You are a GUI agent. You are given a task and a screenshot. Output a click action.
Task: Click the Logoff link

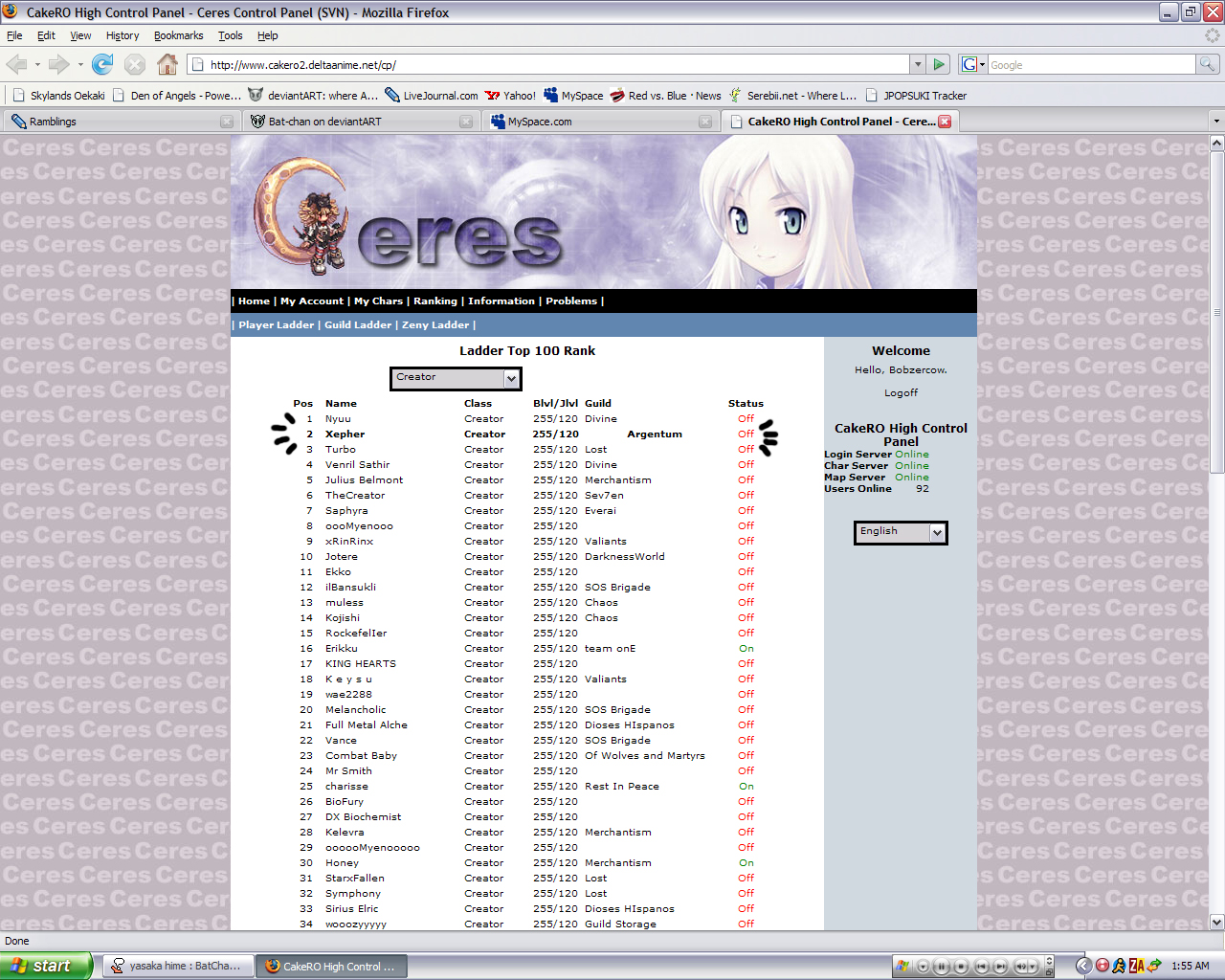(x=901, y=393)
